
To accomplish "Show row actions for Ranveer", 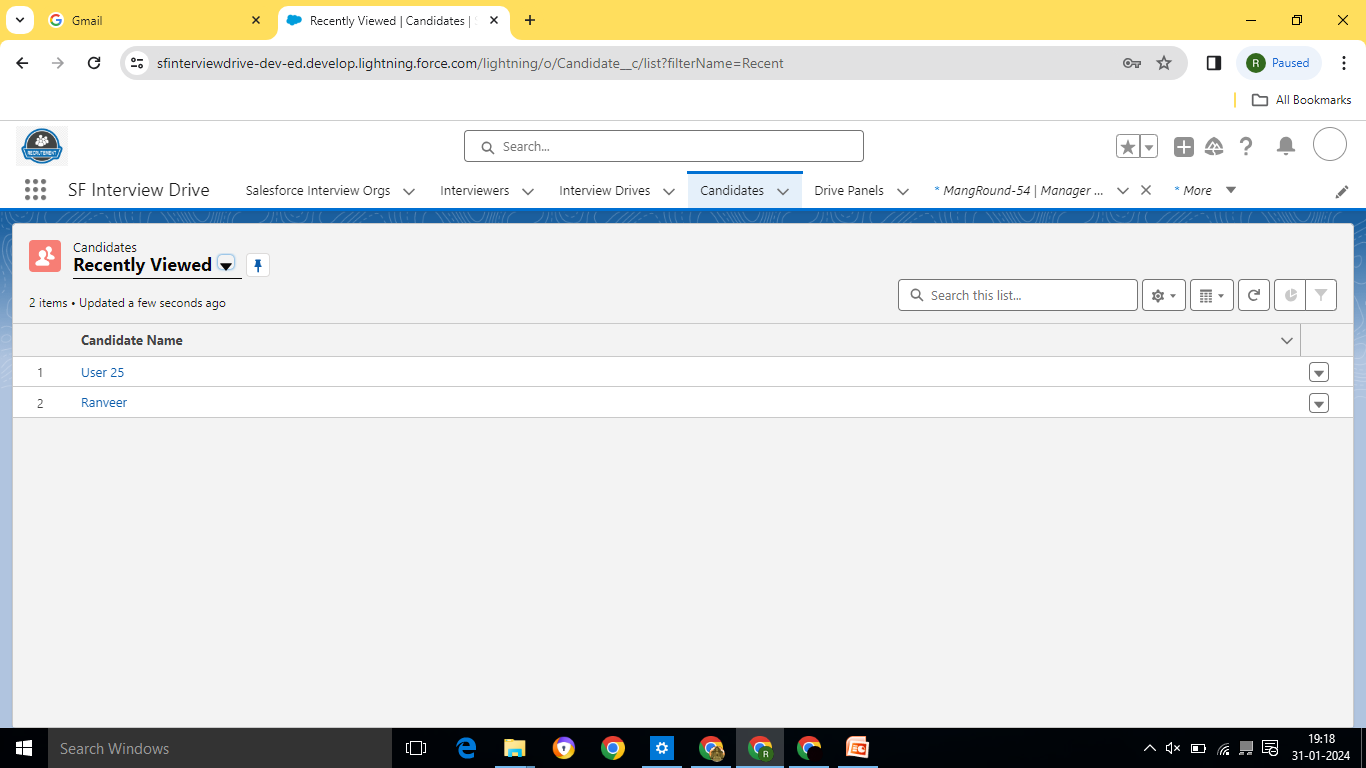I will click(x=1319, y=403).
